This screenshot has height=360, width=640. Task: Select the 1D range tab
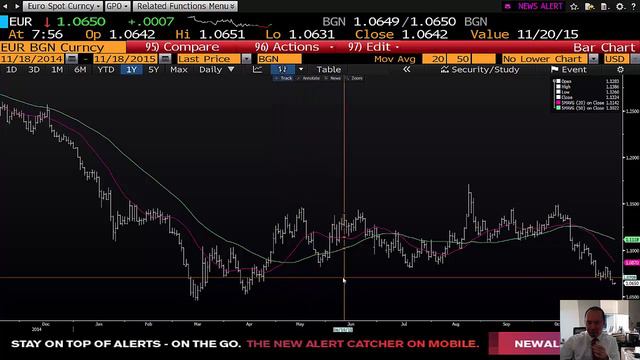pos(11,69)
